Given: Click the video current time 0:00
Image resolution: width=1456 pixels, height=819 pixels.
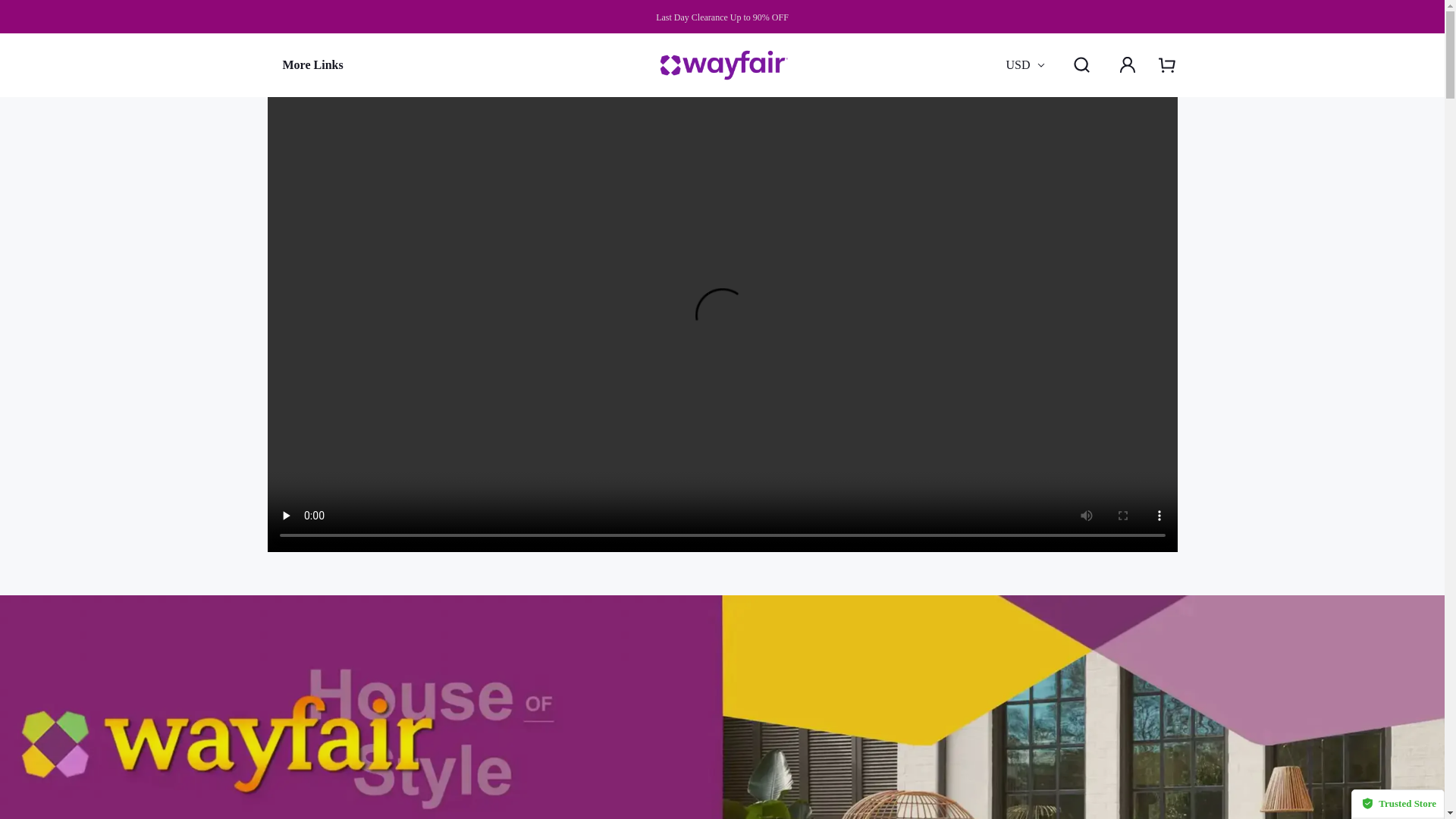Looking at the screenshot, I should pyautogui.click(x=314, y=516).
